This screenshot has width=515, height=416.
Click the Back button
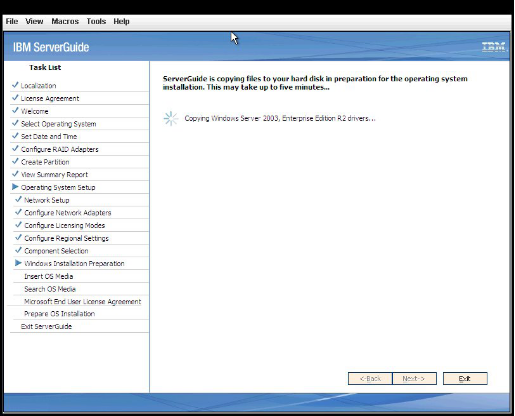(370, 378)
